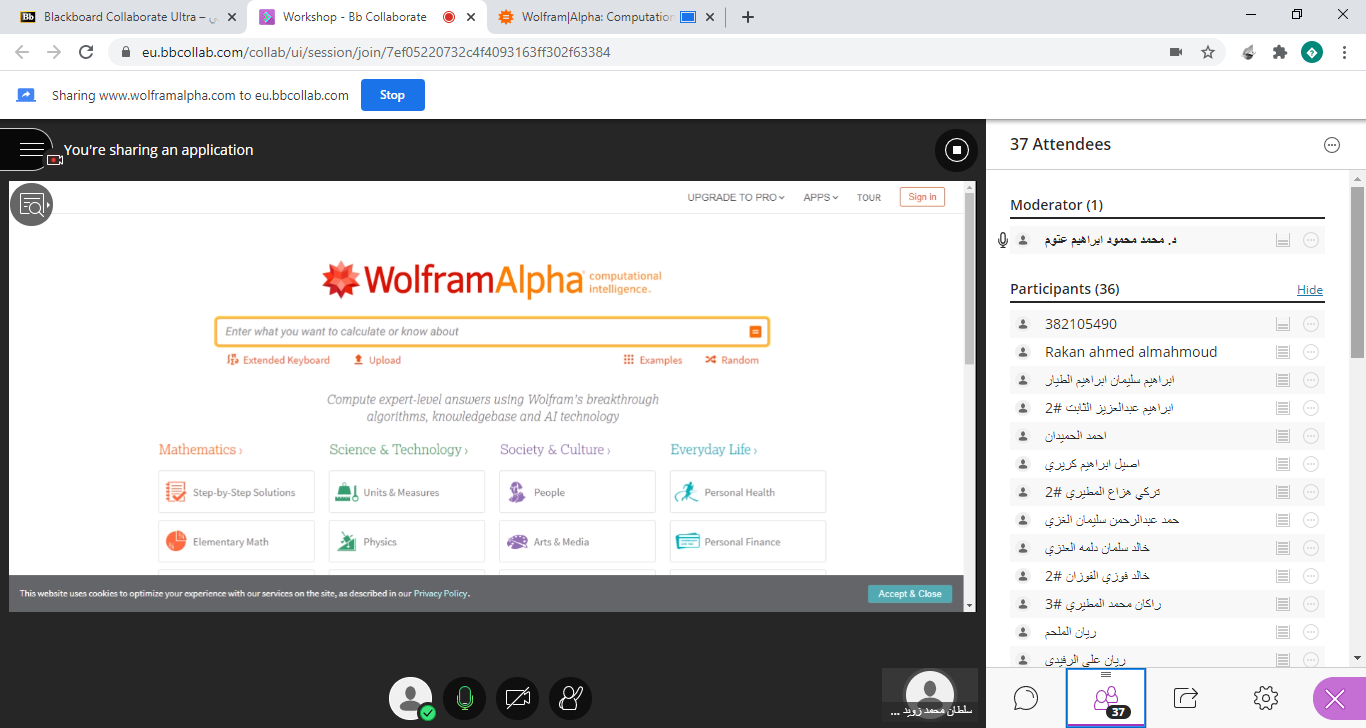Open attendee controls for Rakan ahmed almahmoud
This screenshot has height=728, width=1366.
(x=1311, y=352)
